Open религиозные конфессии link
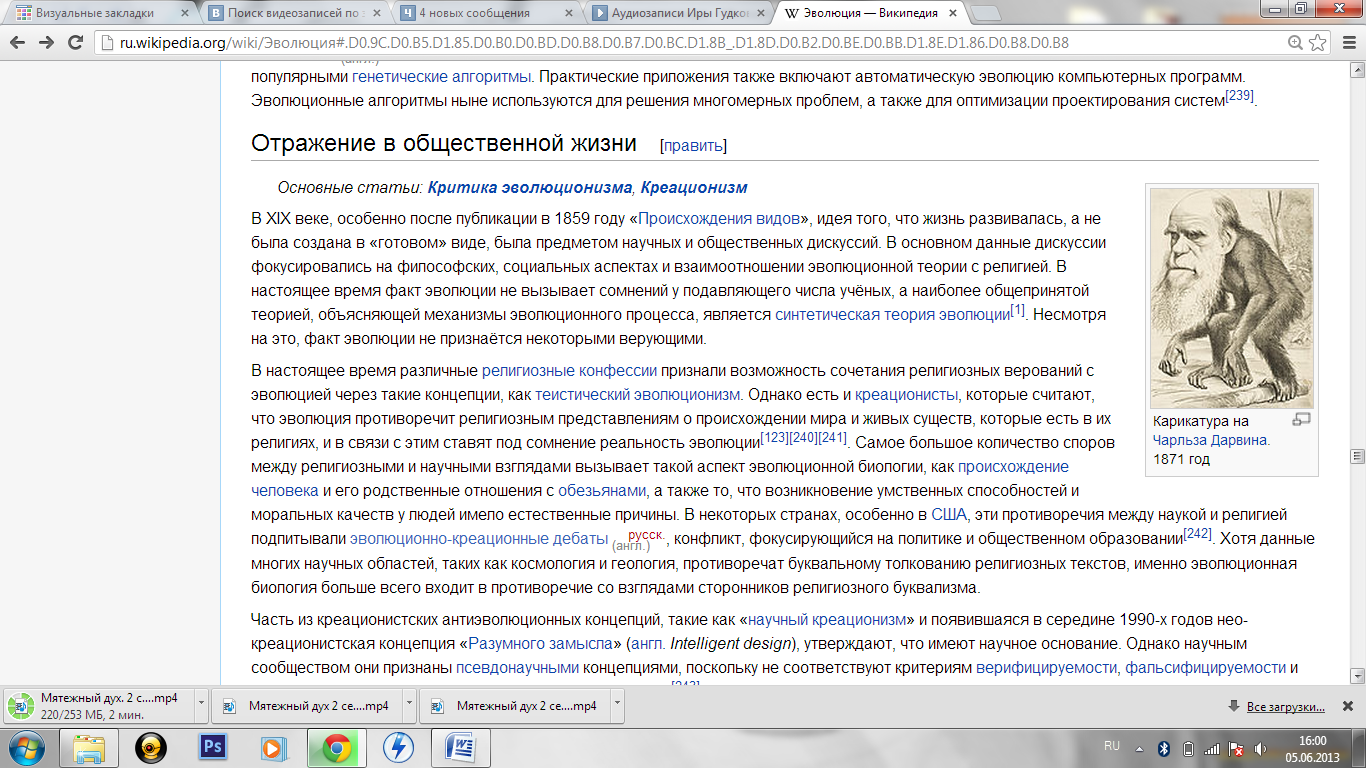Viewport: 1366px width, 768px height. tap(570, 370)
